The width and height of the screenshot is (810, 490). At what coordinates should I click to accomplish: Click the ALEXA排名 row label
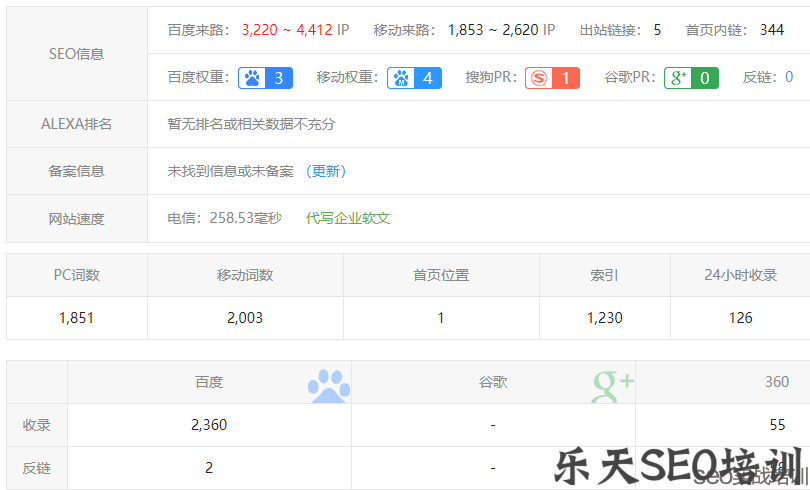coord(76,124)
